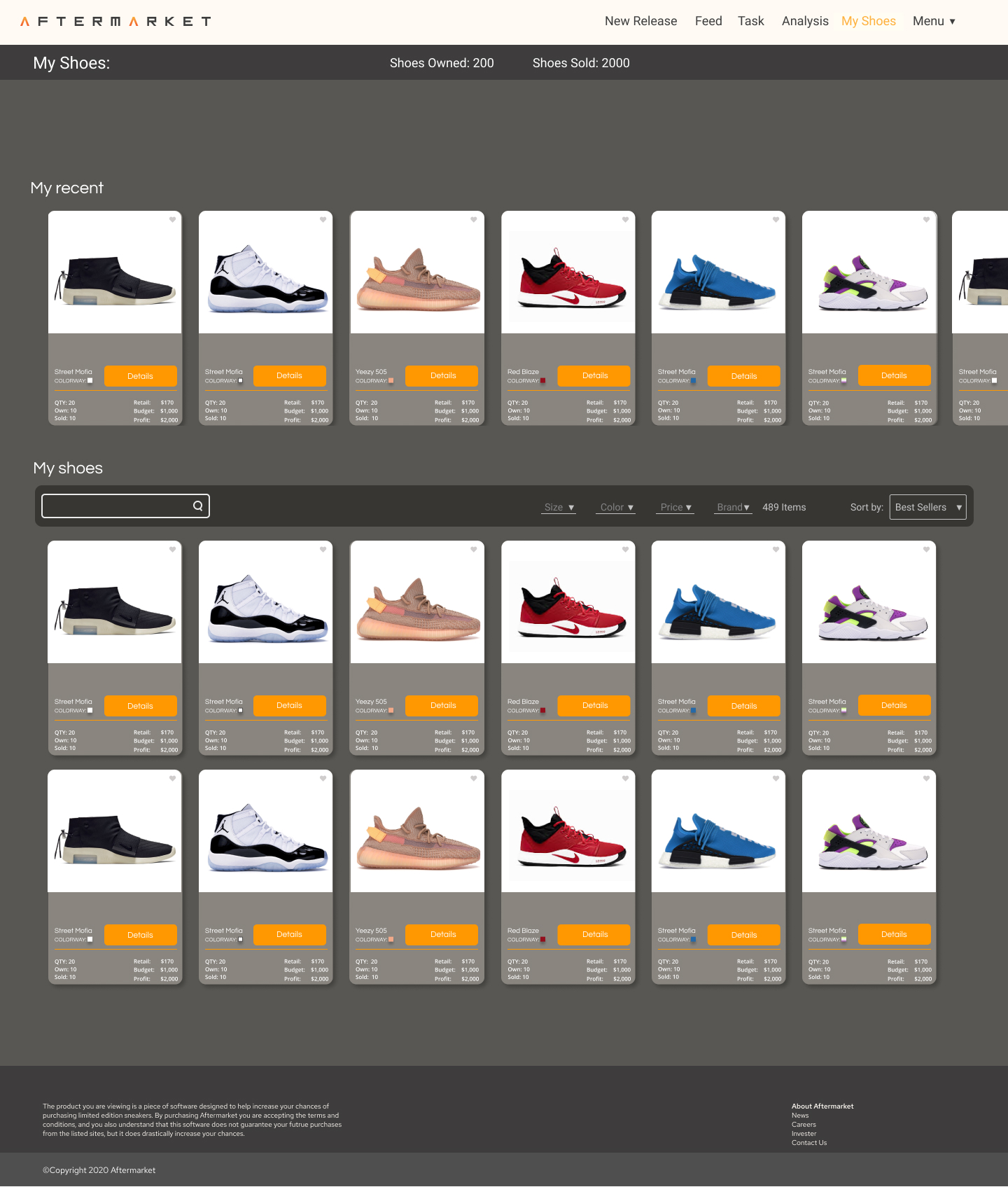Screen dimensions: 1008x1187
Task: Favorite the purple-green Huarache card in My recent
Action: (926, 220)
